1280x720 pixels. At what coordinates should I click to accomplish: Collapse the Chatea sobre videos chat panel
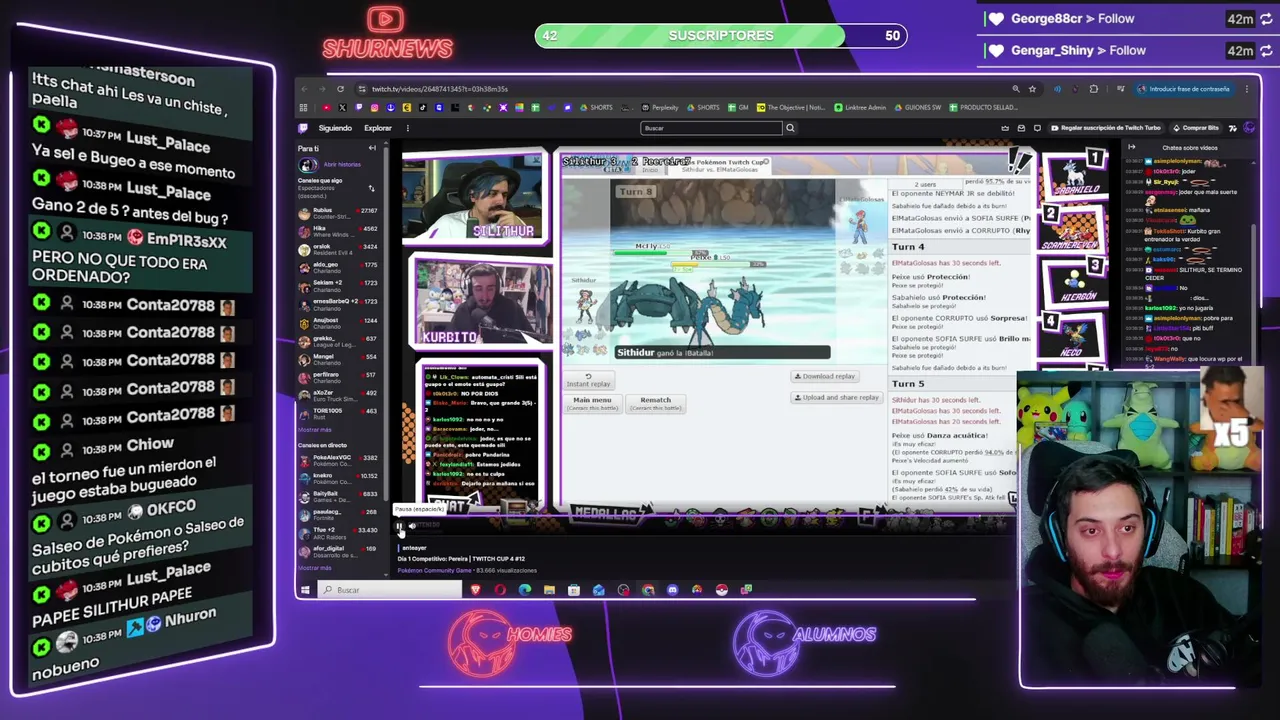(x=1131, y=147)
